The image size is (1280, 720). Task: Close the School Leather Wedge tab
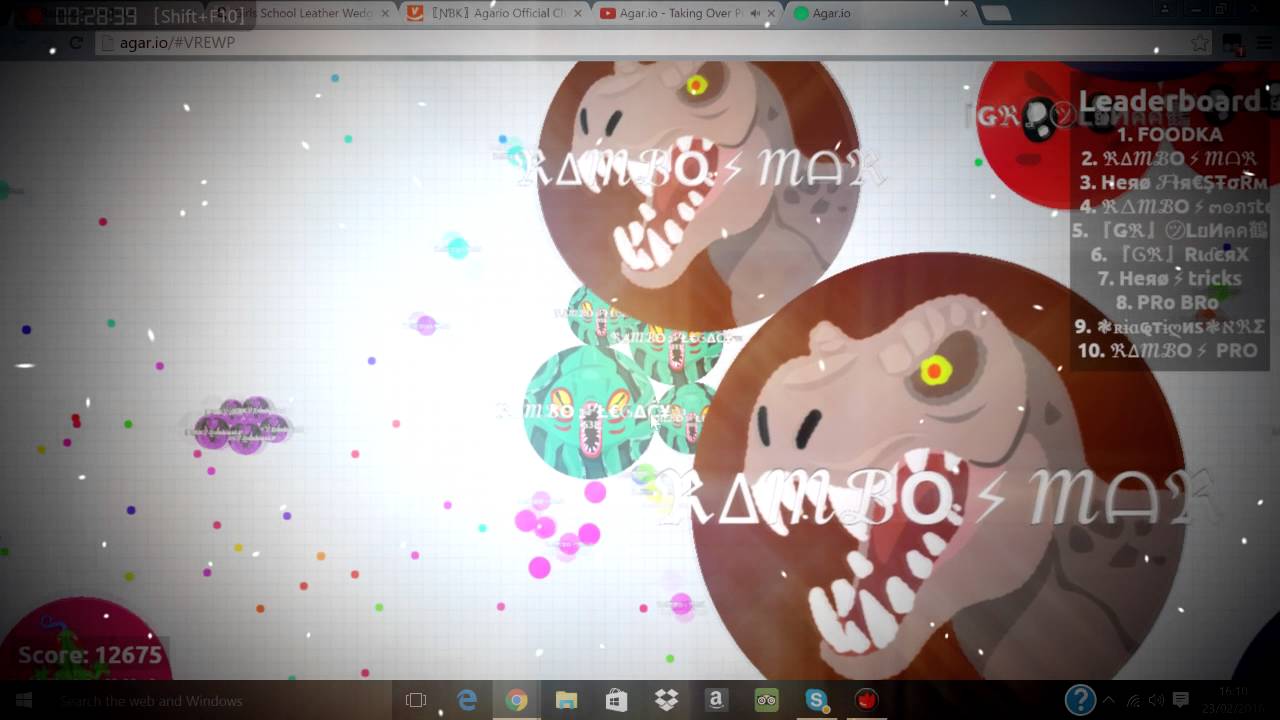point(385,13)
